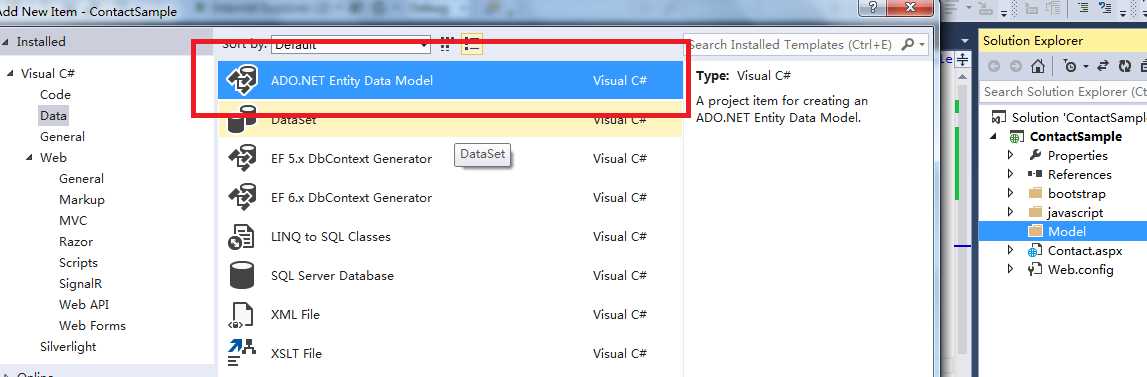Click the Properties wrench icon

(x=1034, y=155)
